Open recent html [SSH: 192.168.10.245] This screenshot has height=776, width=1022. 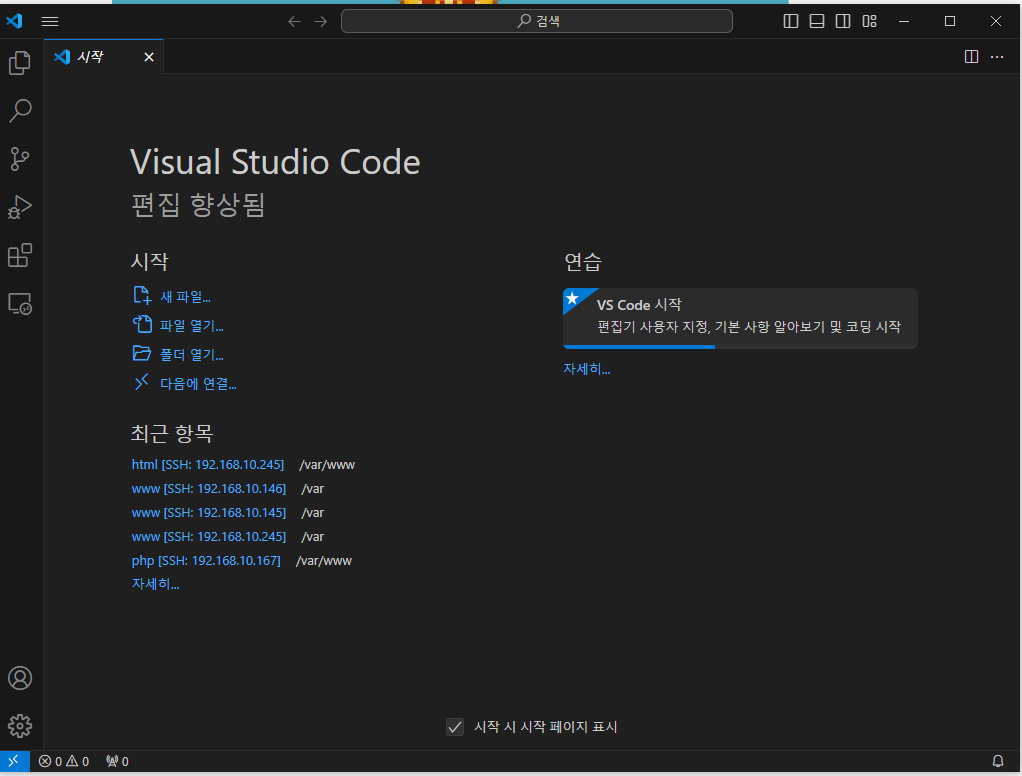pyautogui.click(x=208, y=465)
